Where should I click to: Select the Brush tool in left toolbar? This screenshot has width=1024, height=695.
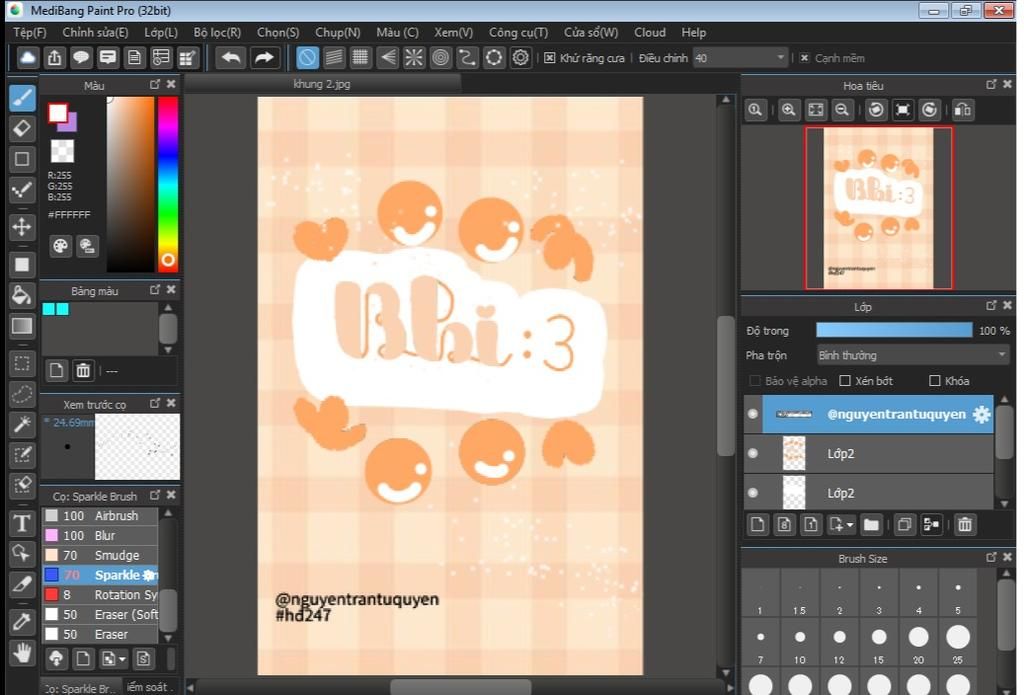click(22, 98)
